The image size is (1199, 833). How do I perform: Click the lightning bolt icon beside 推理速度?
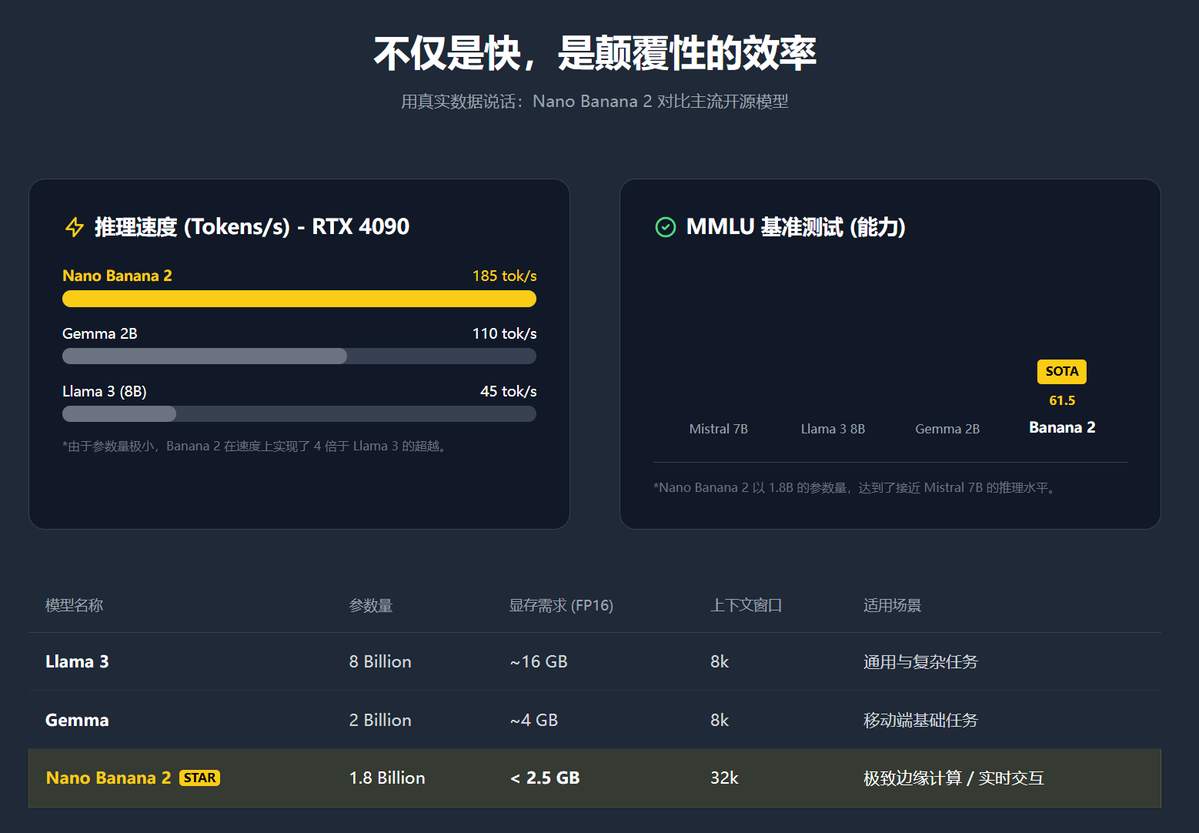74,227
